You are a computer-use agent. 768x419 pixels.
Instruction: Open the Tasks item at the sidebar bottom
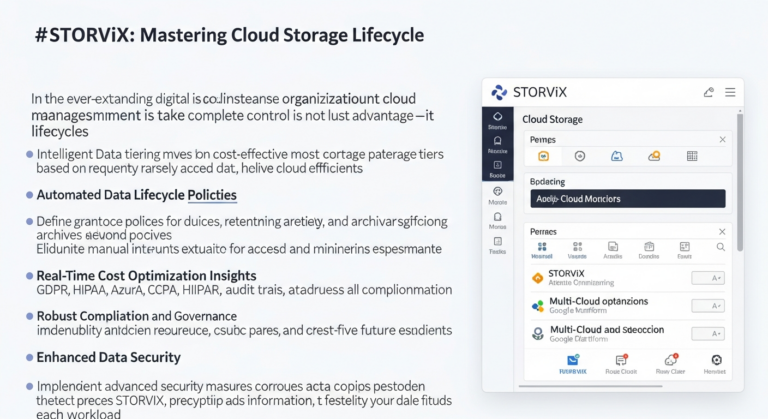tap(498, 245)
